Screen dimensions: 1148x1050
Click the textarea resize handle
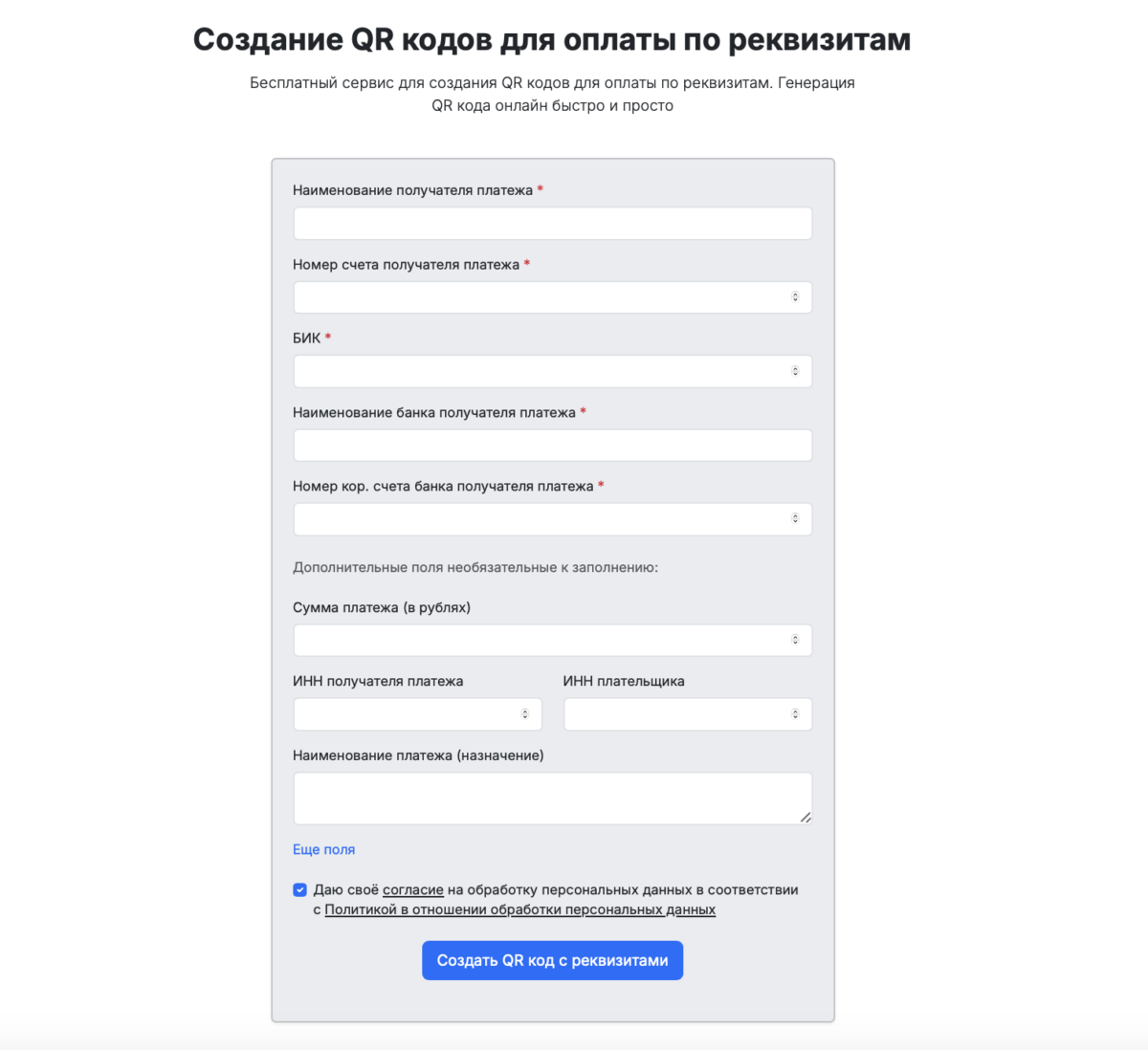pos(806,818)
